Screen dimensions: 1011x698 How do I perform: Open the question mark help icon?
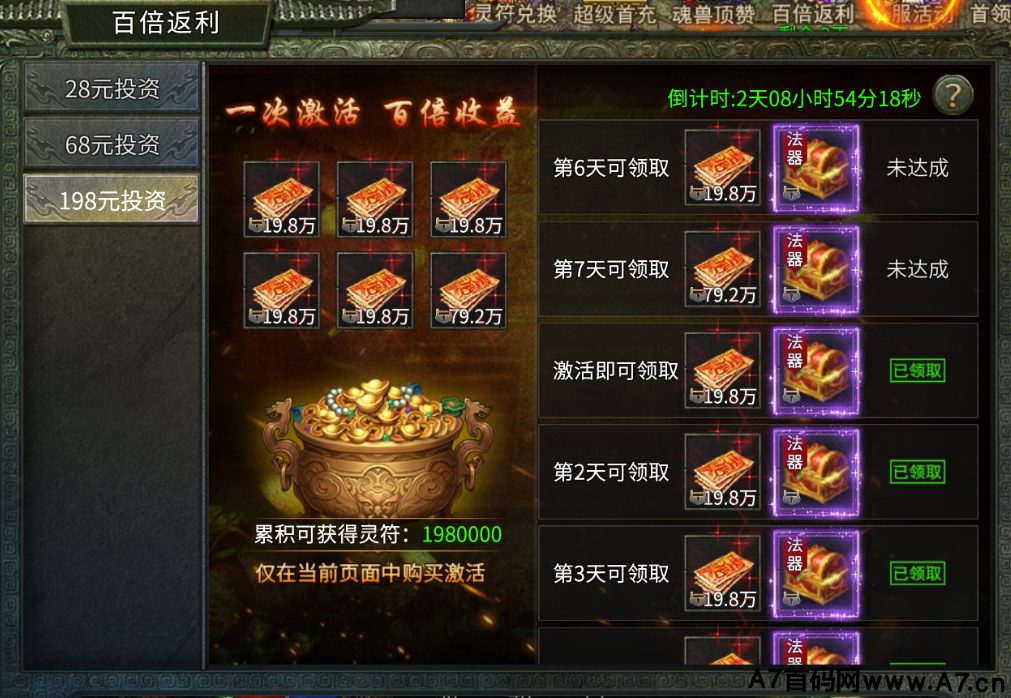[x=953, y=95]
